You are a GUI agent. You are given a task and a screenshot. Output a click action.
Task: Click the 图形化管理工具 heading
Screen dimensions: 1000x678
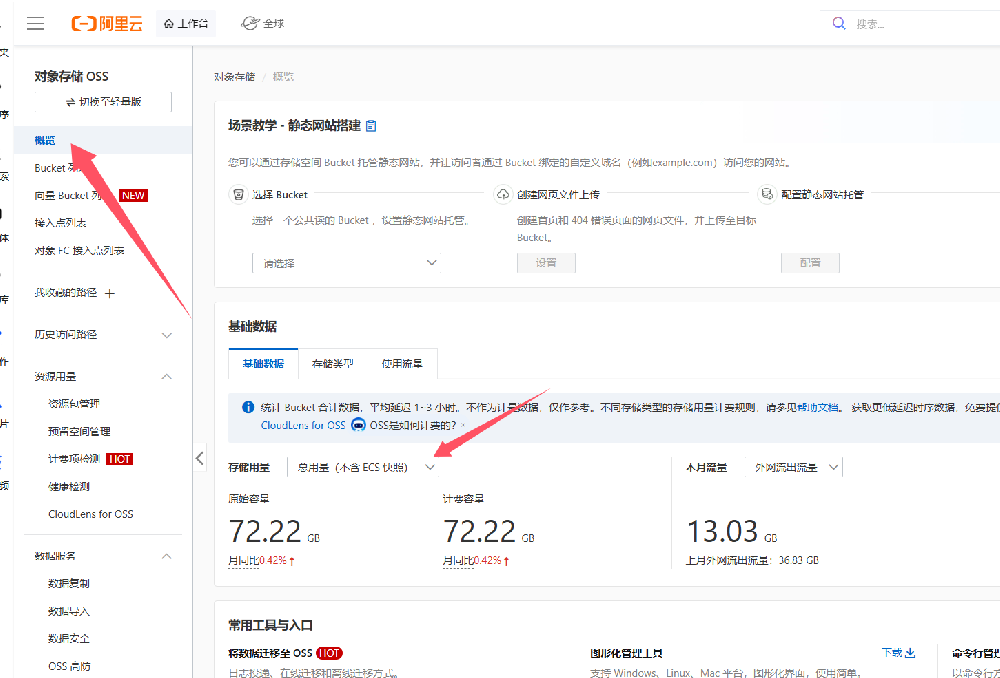point(627,653)
